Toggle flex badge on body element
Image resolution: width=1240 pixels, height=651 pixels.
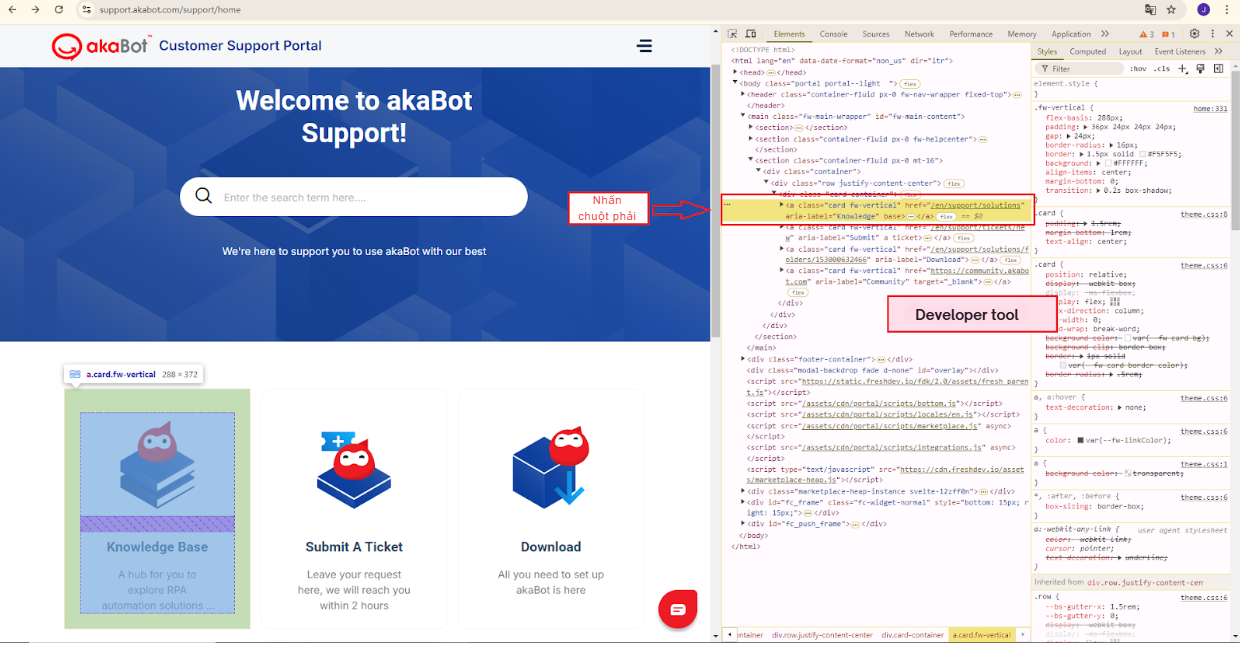(x=910, y=84)
